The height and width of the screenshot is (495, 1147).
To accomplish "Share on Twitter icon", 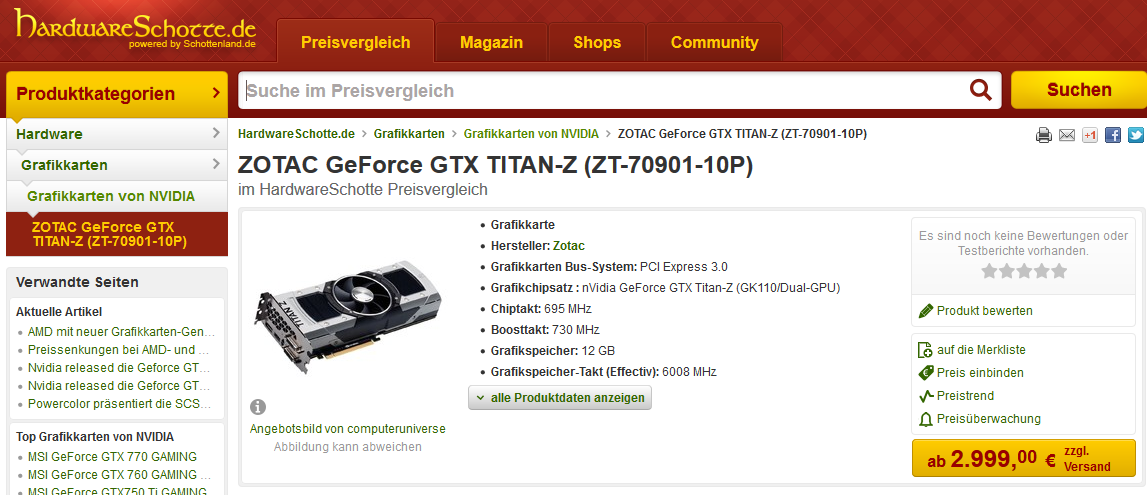I will pyautogui.click(x=1135, y=135).
